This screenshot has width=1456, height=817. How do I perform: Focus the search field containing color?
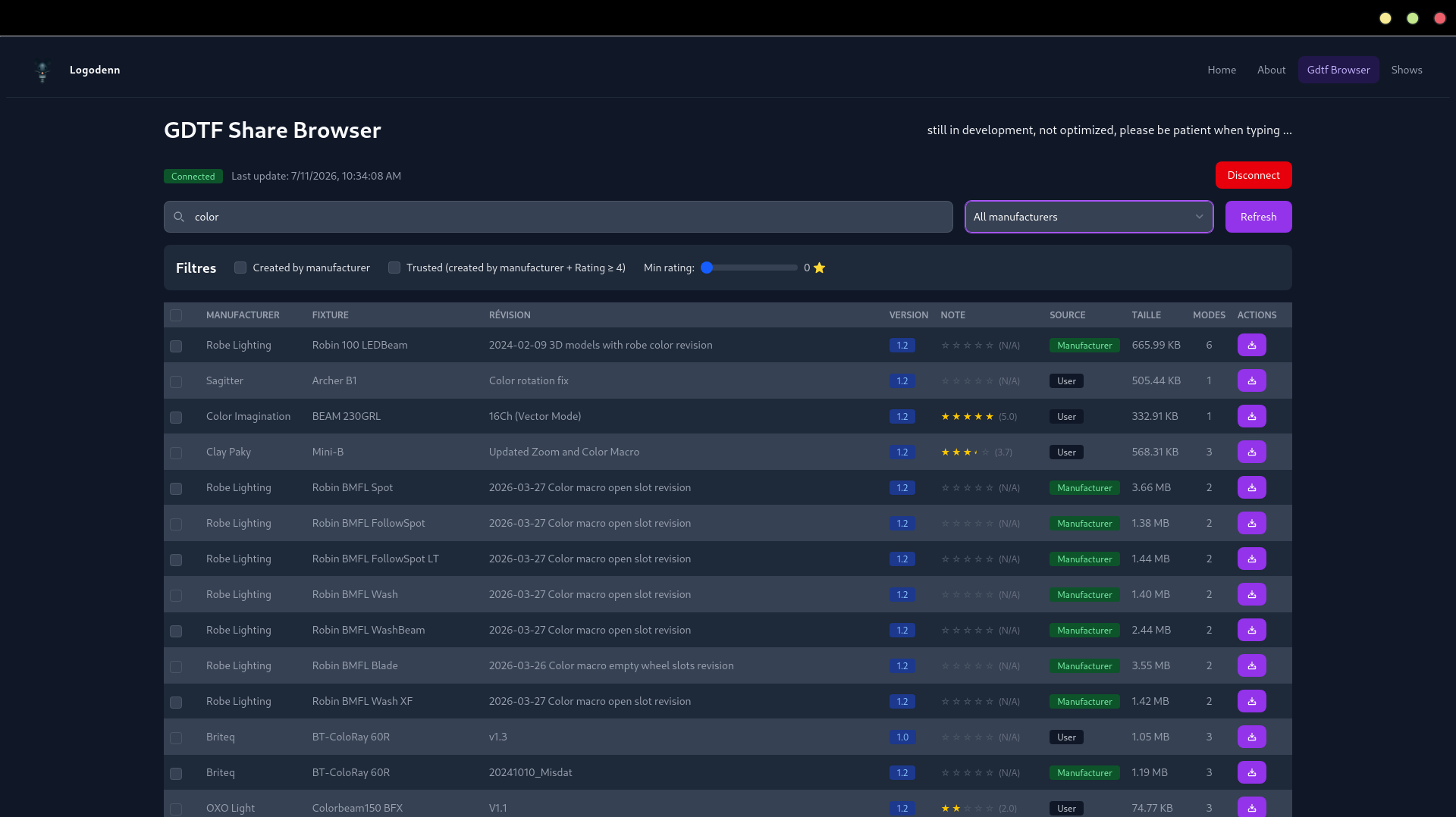click(558, 217)
